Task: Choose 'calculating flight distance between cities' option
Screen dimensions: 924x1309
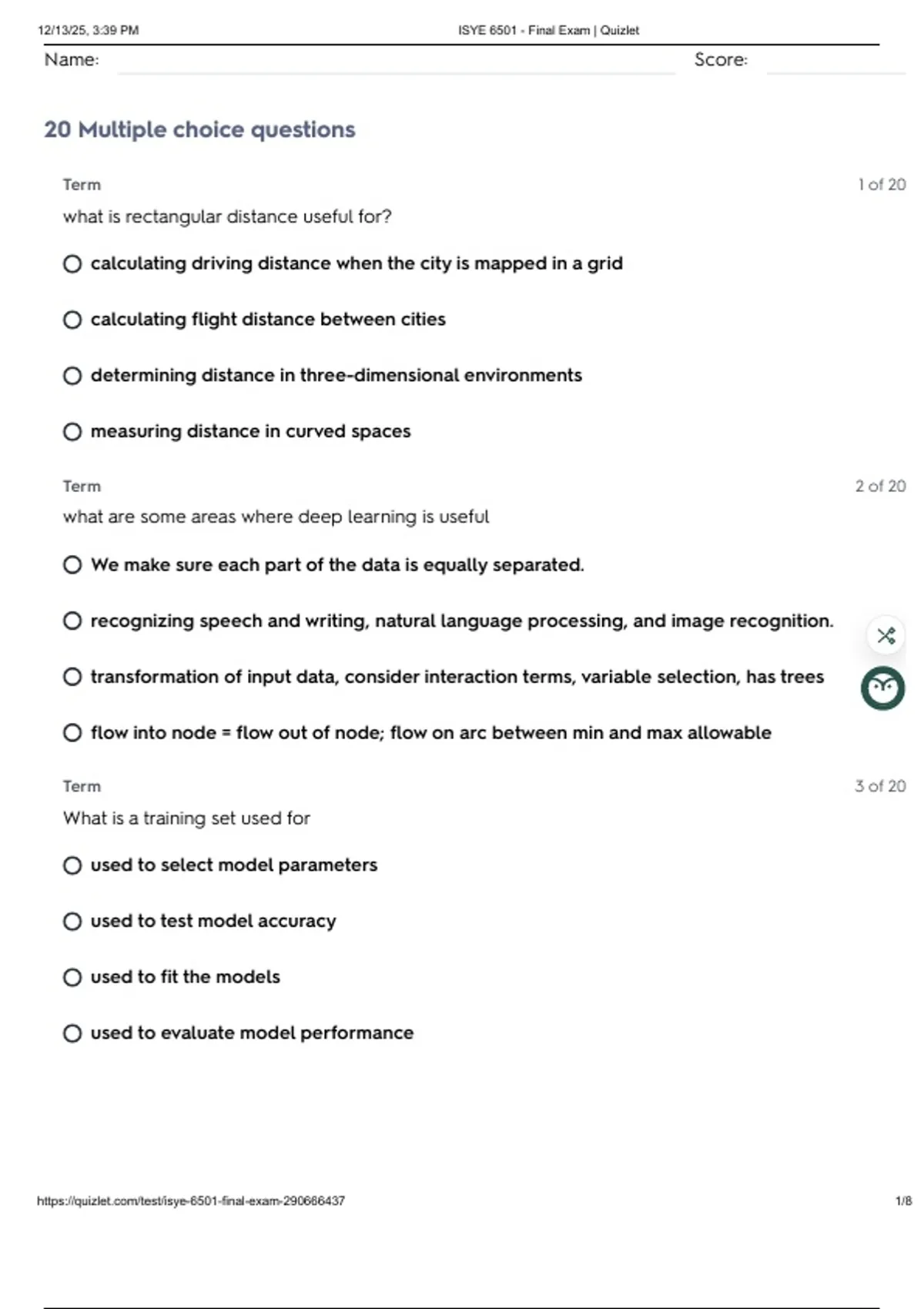Action: (72, 320)
